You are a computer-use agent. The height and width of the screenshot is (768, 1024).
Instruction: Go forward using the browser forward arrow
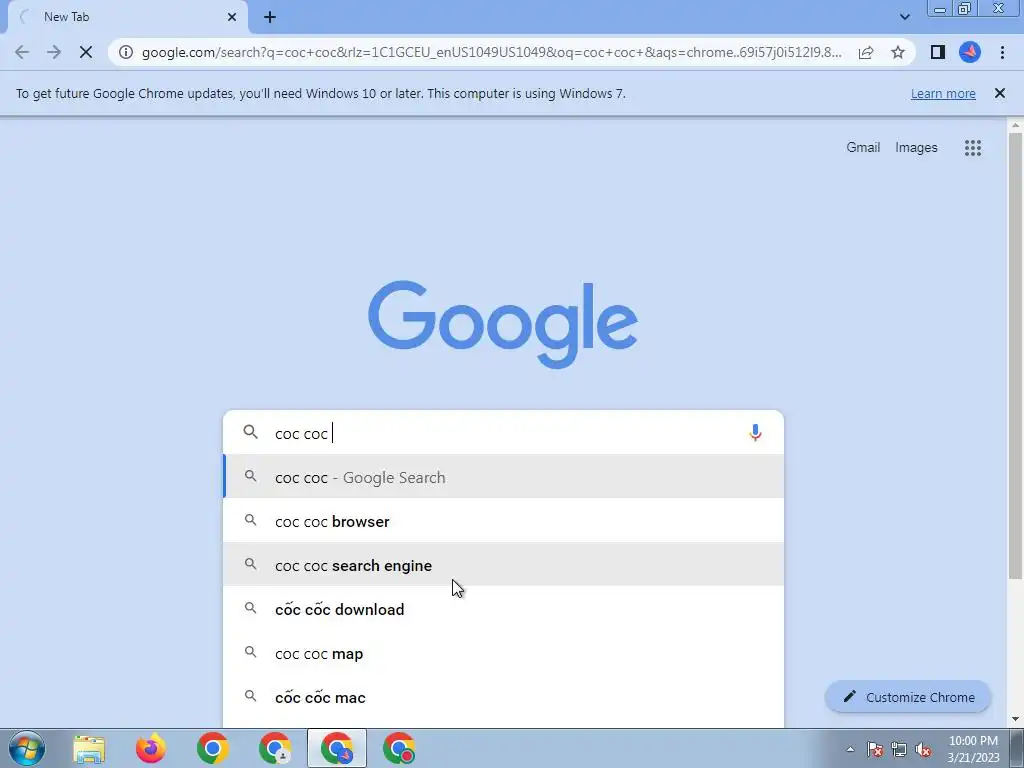click(x=54, y=52)
